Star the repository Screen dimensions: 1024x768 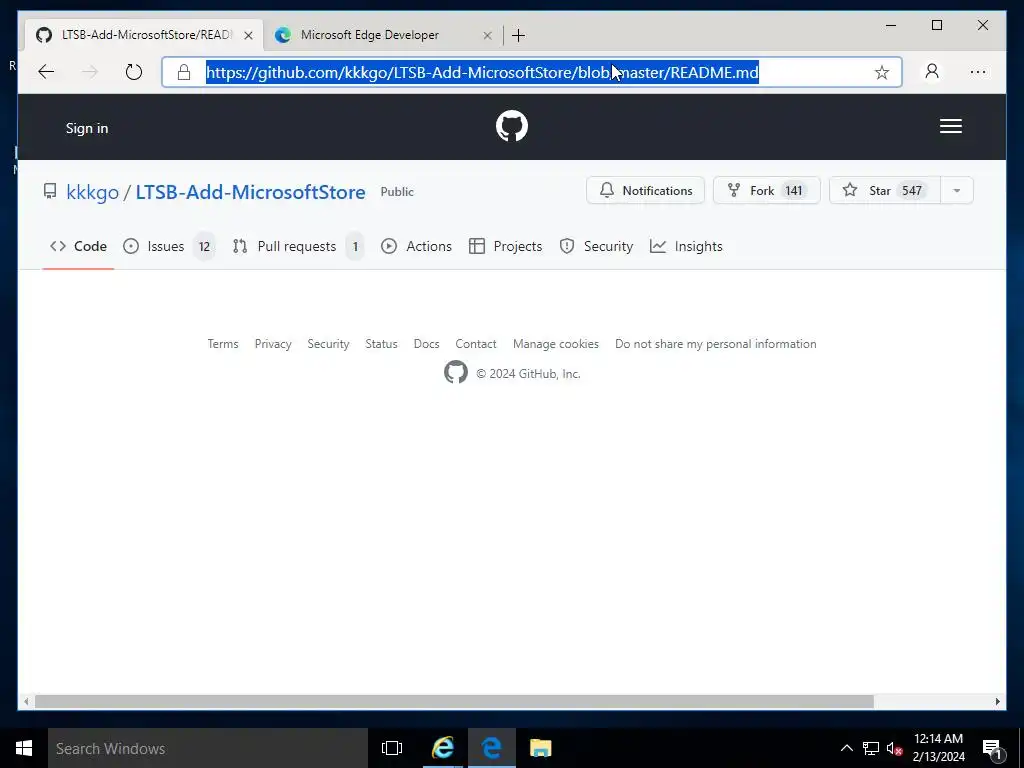(x=885, y=191)
